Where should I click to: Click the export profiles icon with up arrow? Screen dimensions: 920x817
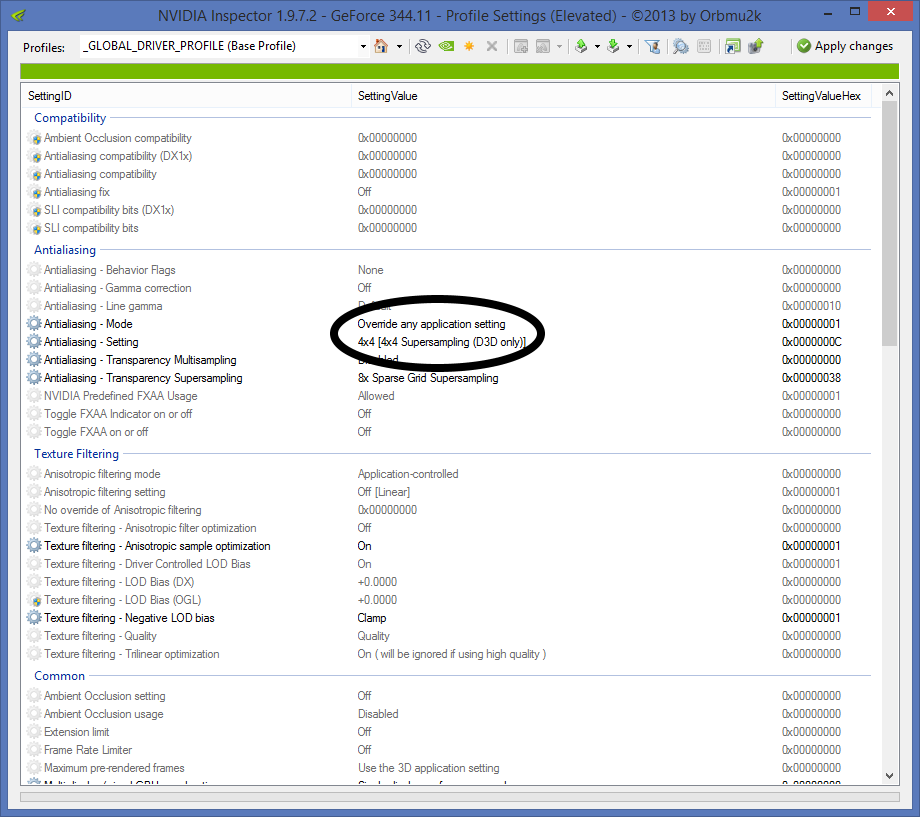581,46
